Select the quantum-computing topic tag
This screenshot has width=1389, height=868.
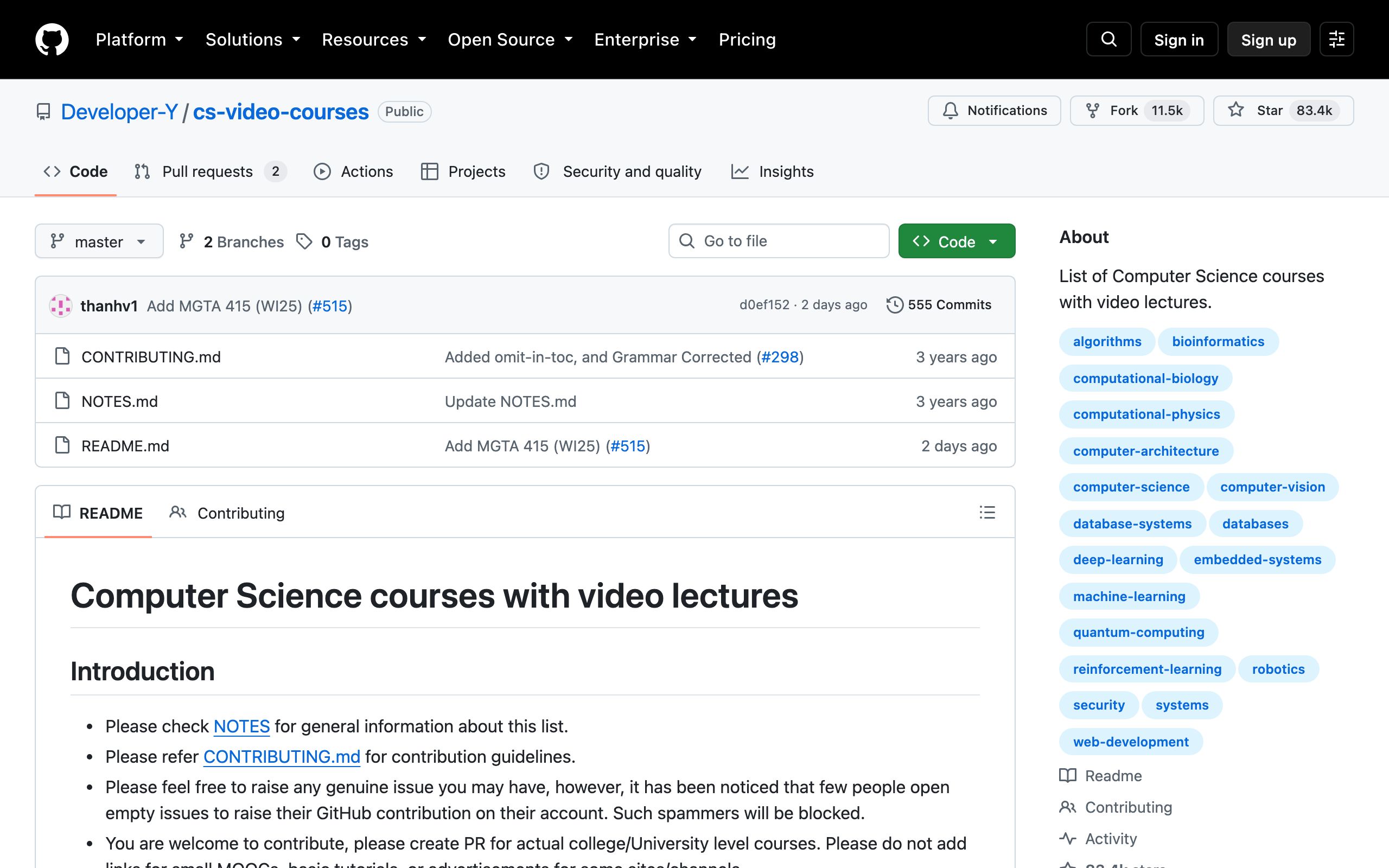pos(1138,632)
